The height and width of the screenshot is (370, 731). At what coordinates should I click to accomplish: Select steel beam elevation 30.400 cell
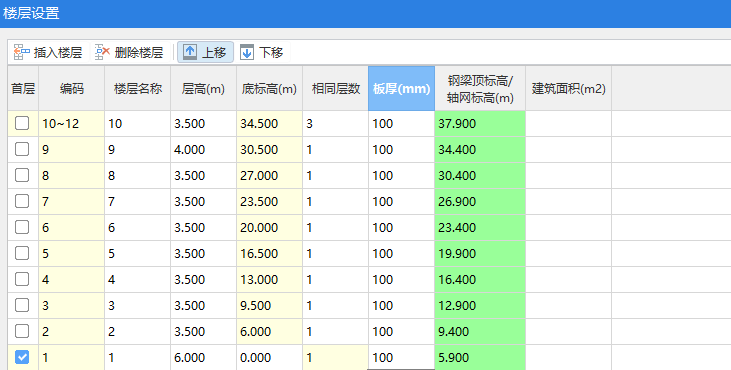(x=480, y=176)
